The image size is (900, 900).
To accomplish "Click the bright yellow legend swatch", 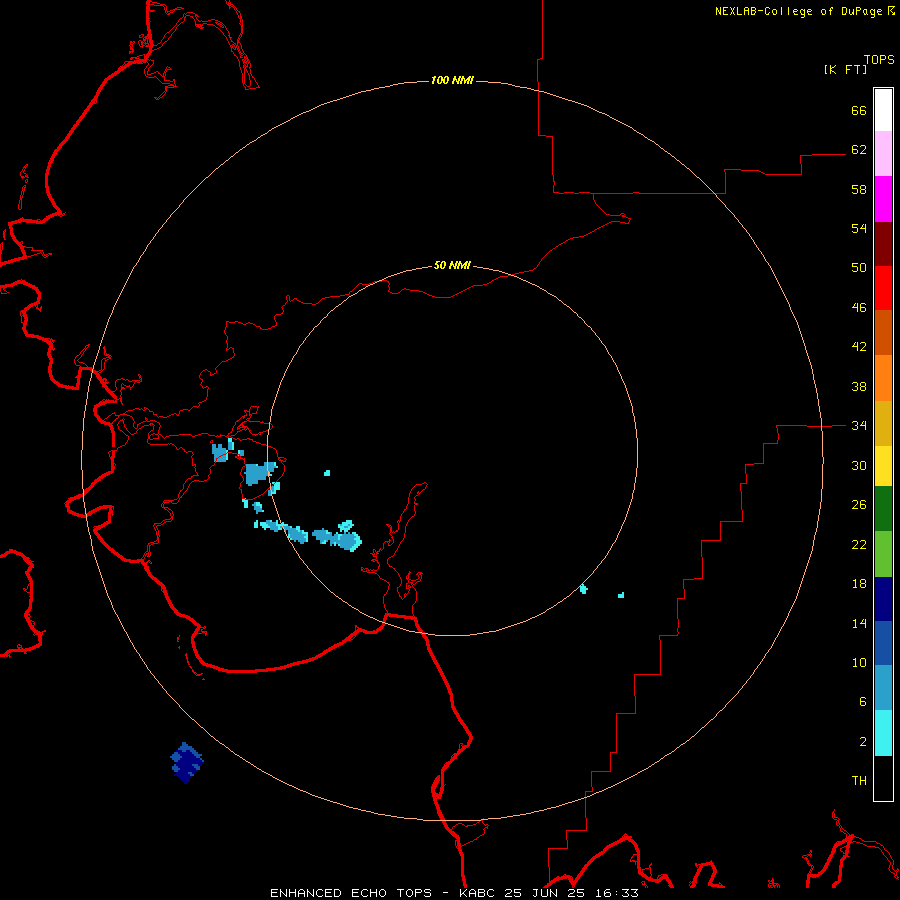I will tap(883, 466).
